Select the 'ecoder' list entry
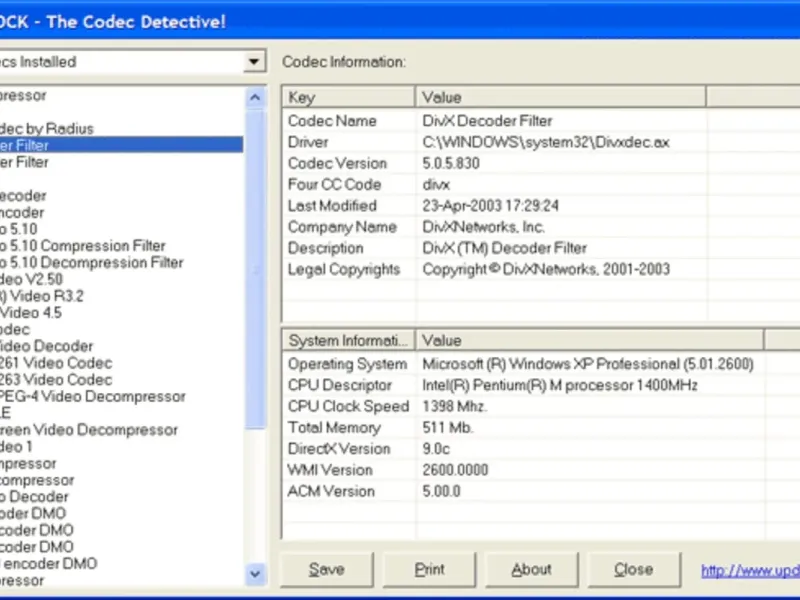Screen dimensions: 800x600 coord(23,195)
